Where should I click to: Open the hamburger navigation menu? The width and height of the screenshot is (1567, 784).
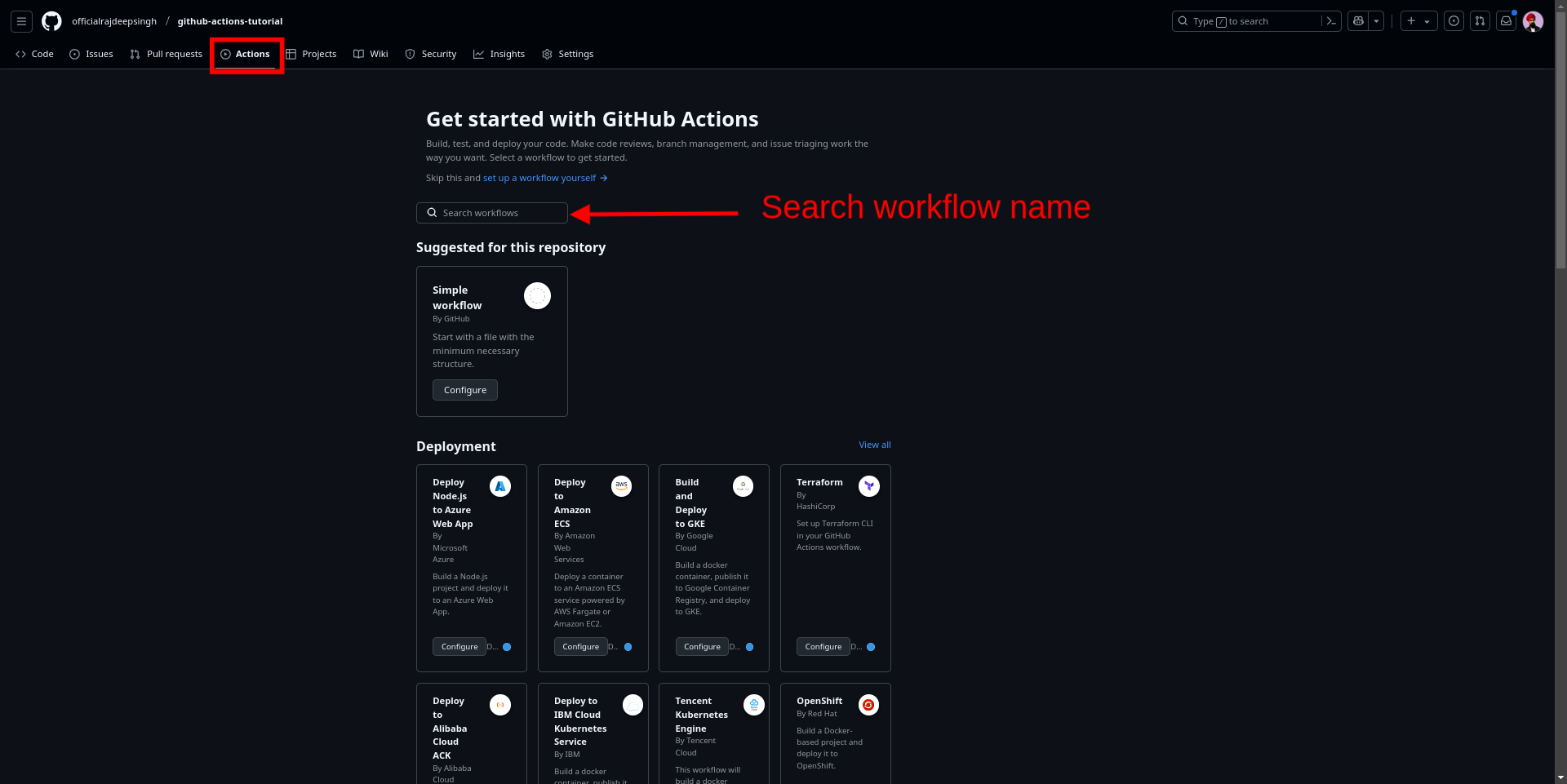[x=22, y=21]
